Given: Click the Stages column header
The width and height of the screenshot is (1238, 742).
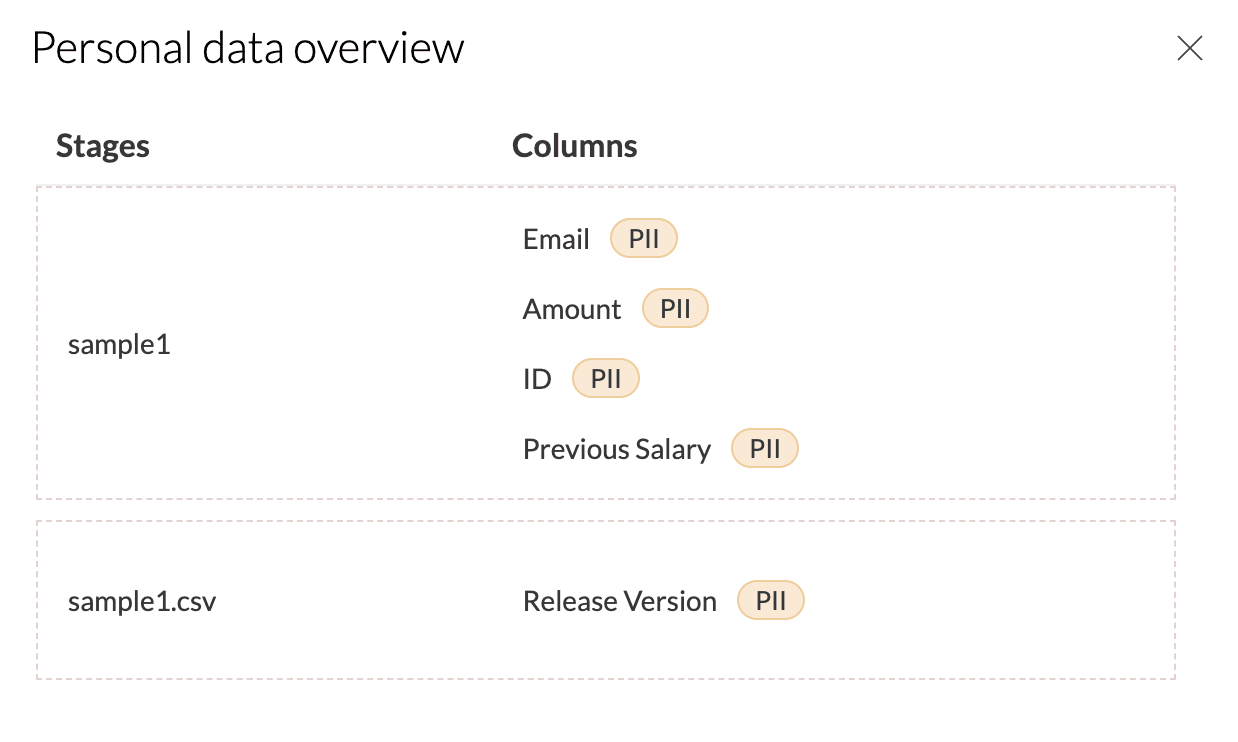Looking at the screenshot, I should coord(103,146).
